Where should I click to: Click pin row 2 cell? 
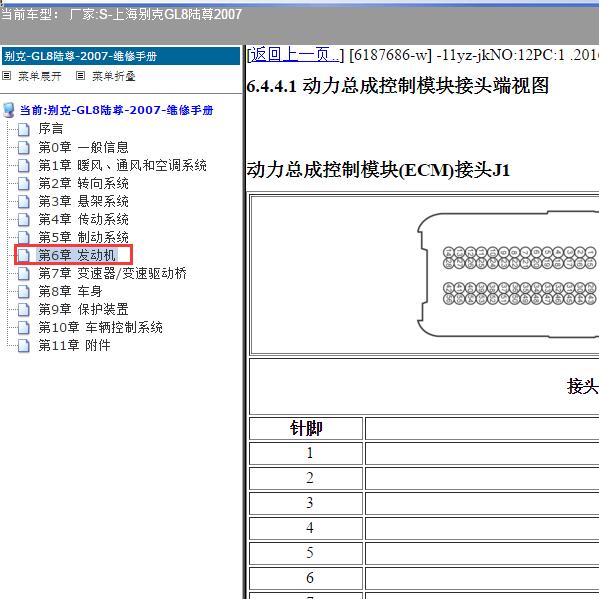[306, 478]
